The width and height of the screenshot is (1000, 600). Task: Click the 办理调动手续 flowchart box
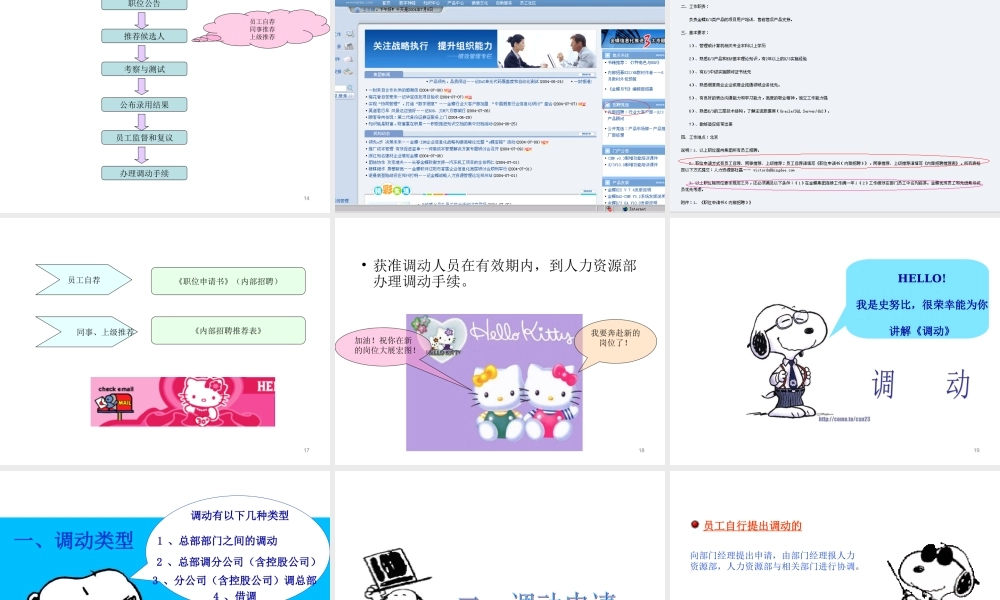144,173
